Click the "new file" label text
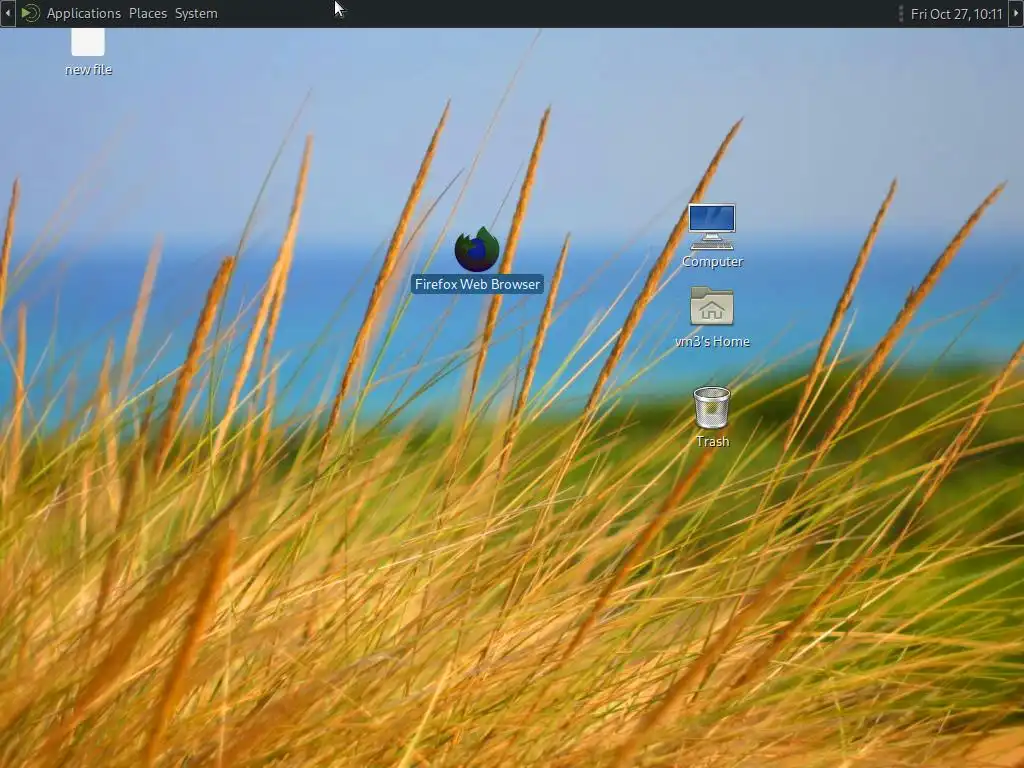This screenshot has height=768, width=1024. point(89,70)
